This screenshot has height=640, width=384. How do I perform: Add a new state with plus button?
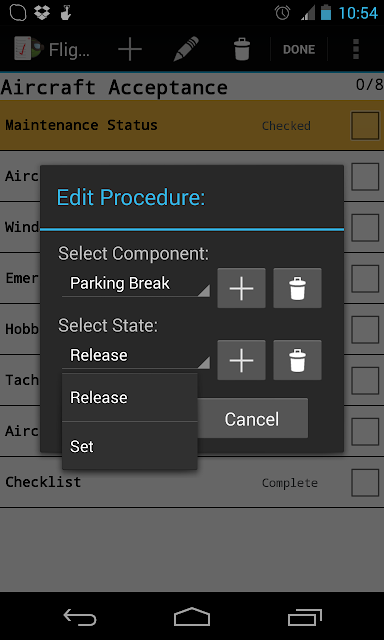(241, 360)
